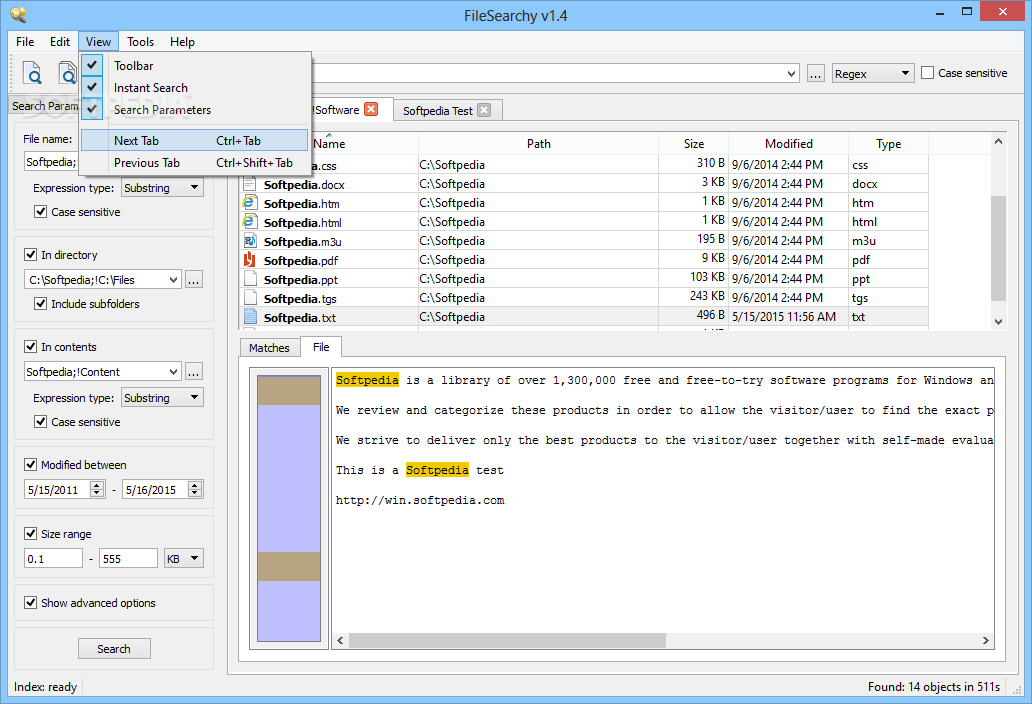Click the Search button
The image size is (1032, 704).
114,649
